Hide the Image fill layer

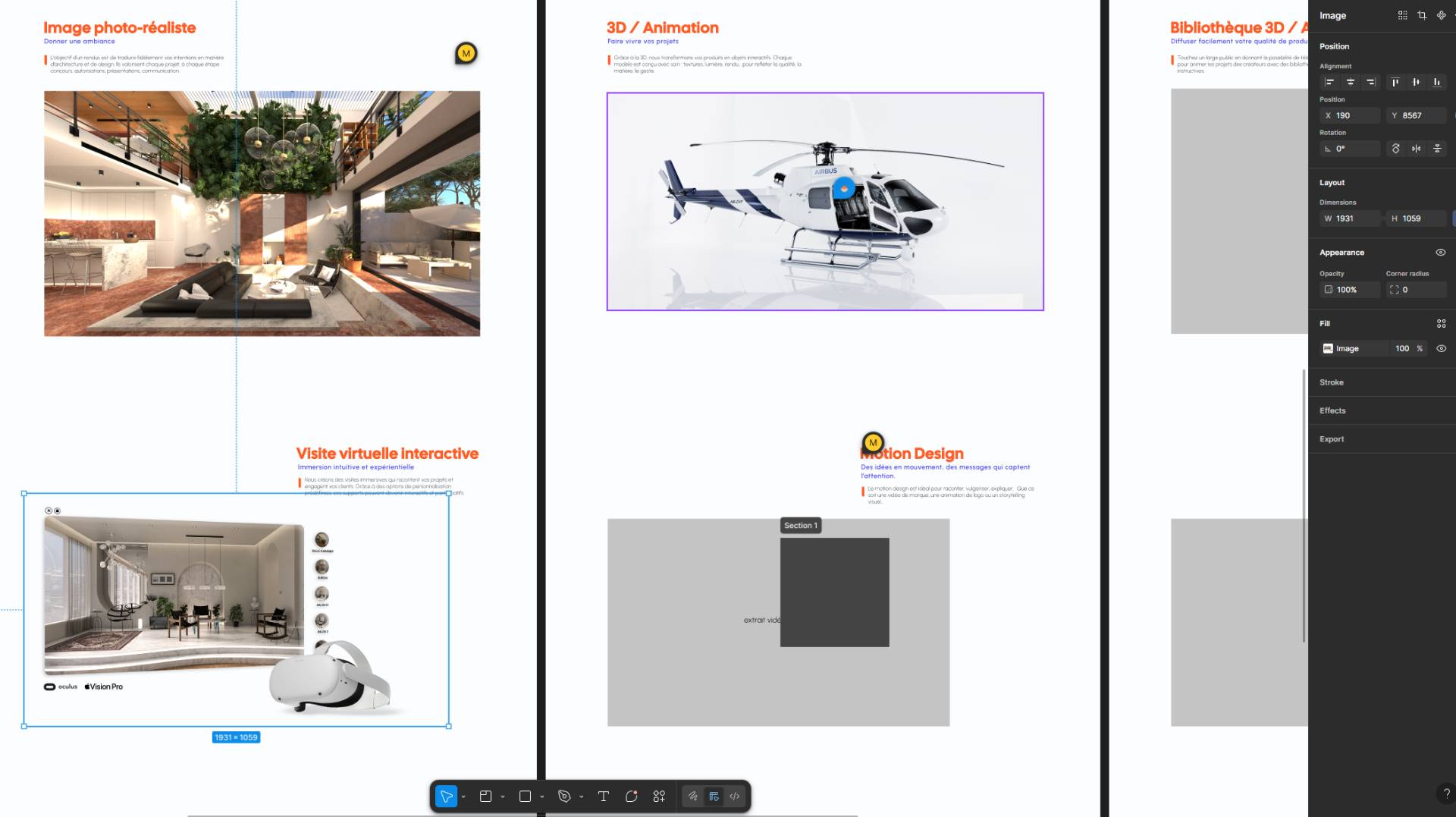click(x=1441, y=349)
